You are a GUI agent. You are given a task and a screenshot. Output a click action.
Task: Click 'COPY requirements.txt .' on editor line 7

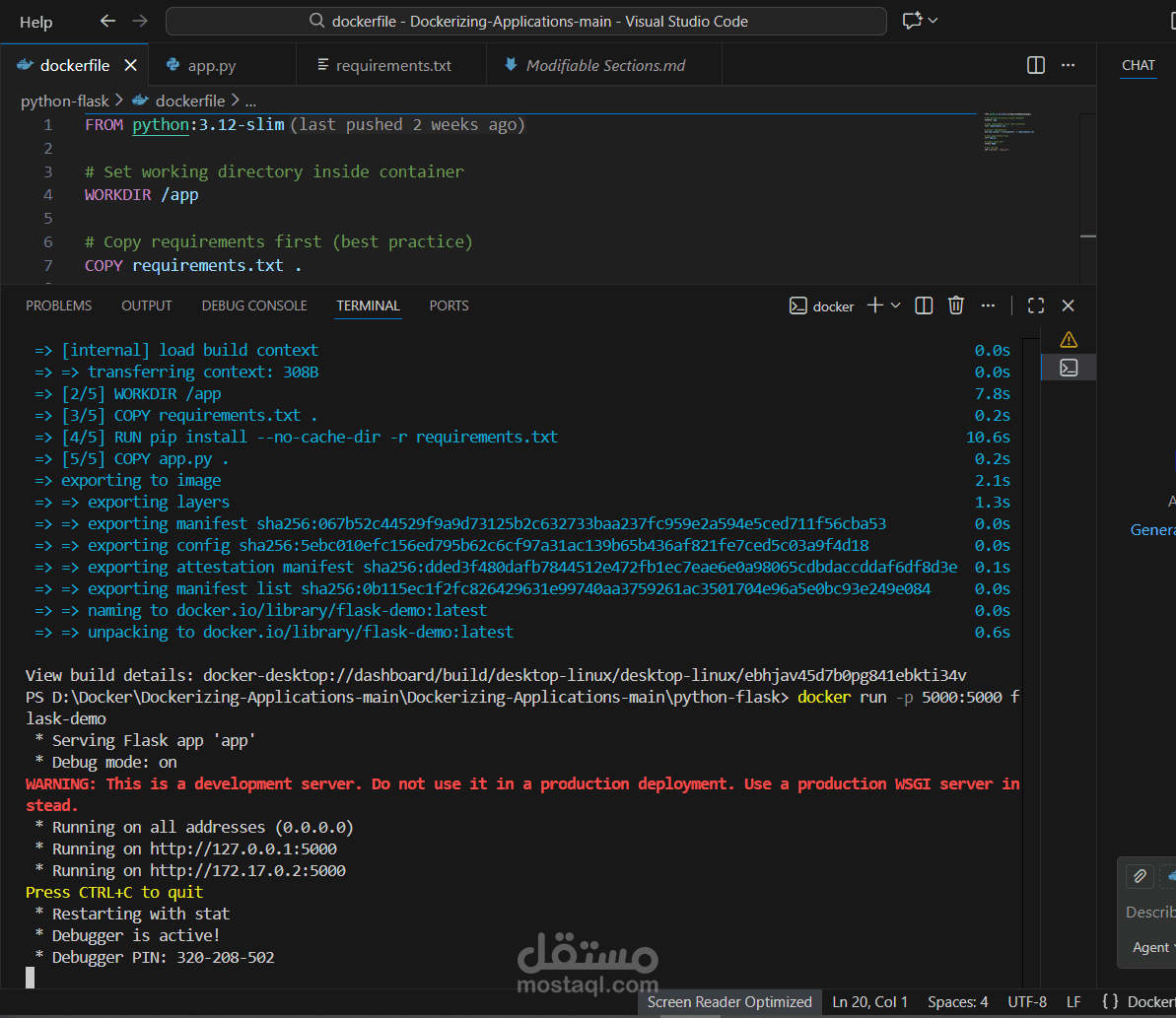(193, 265)
